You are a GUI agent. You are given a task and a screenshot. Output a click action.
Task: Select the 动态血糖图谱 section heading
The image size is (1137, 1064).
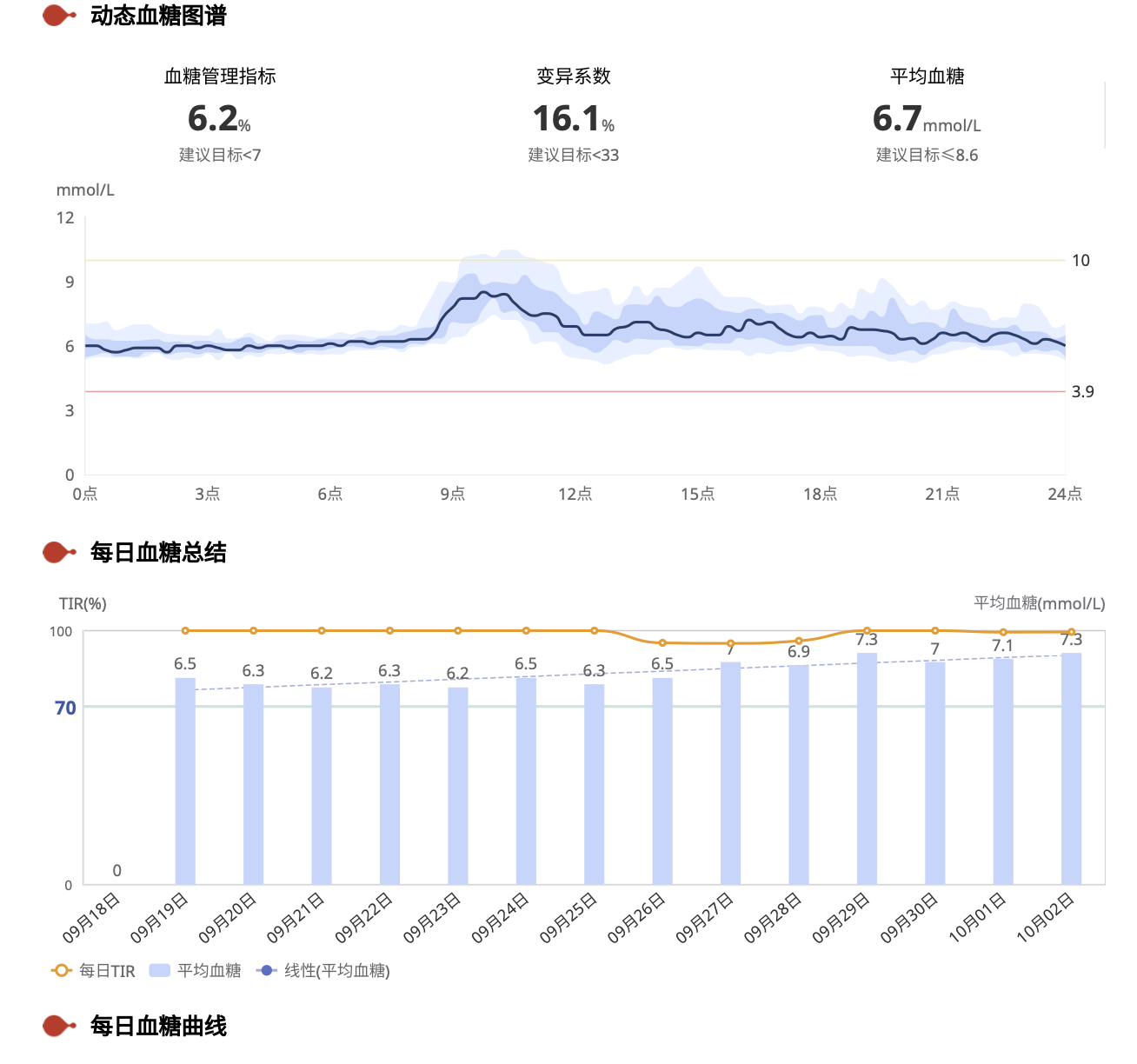158,16
